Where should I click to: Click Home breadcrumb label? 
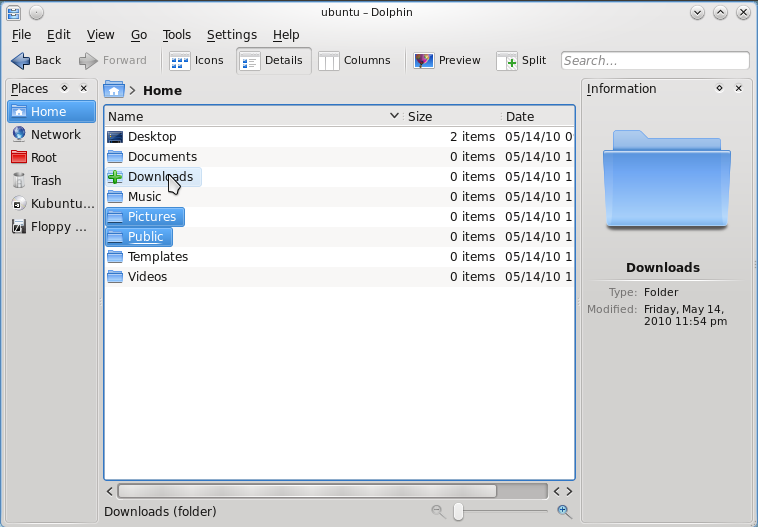coord(162,90)
